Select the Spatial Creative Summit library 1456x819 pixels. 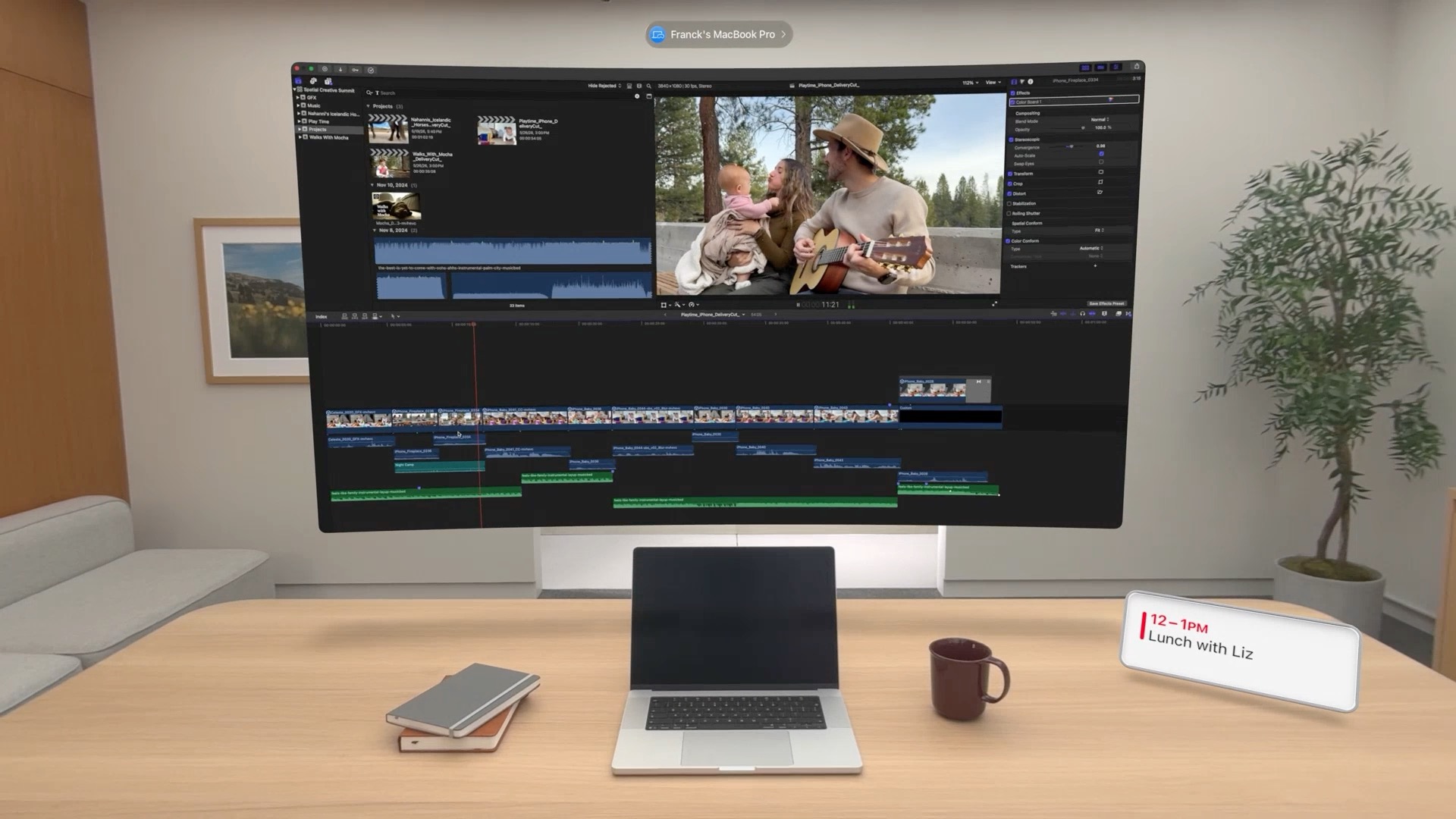pos(329,90)
